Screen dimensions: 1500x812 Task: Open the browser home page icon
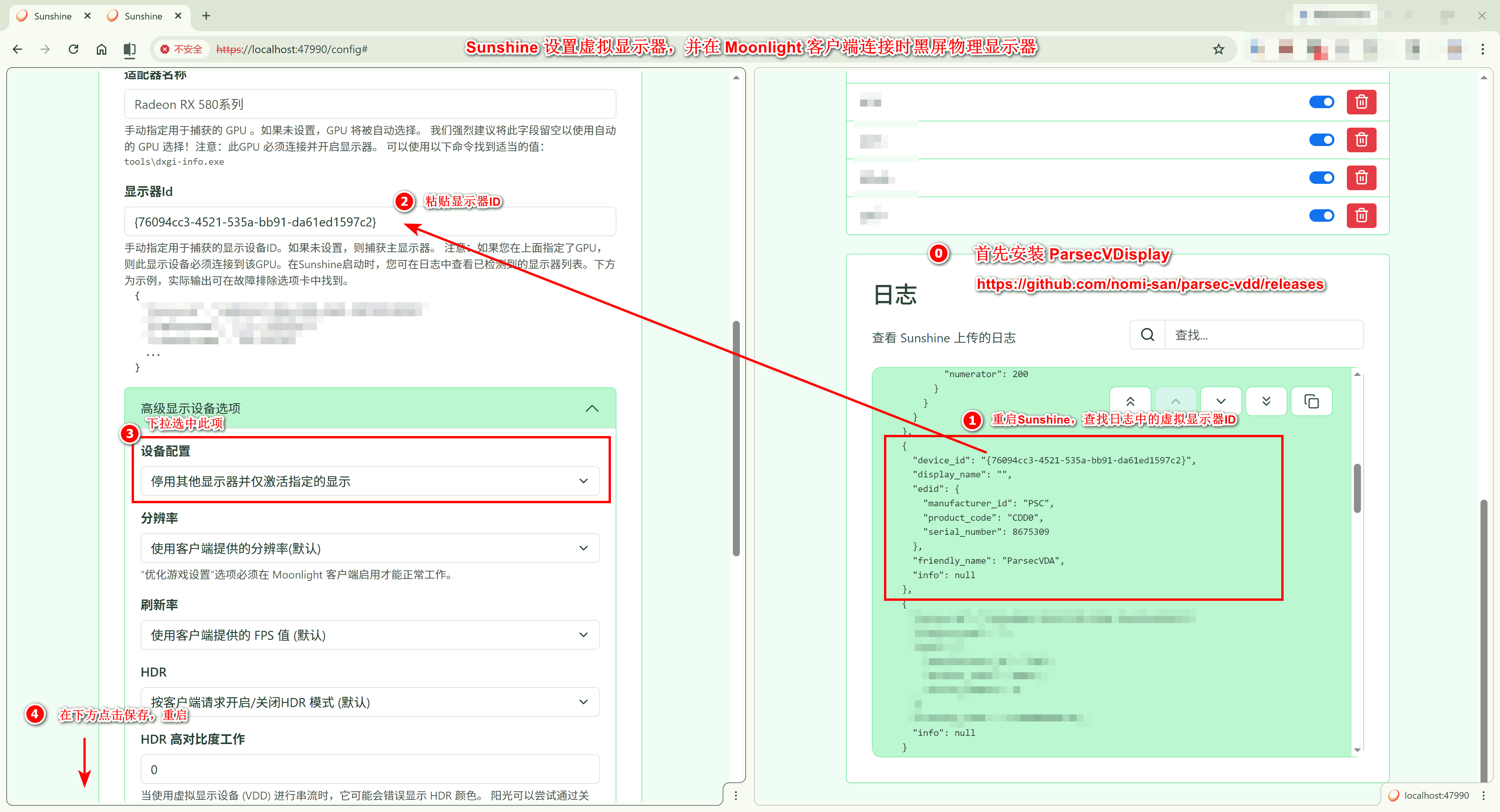pyautogui.click(x=101, y=49)
